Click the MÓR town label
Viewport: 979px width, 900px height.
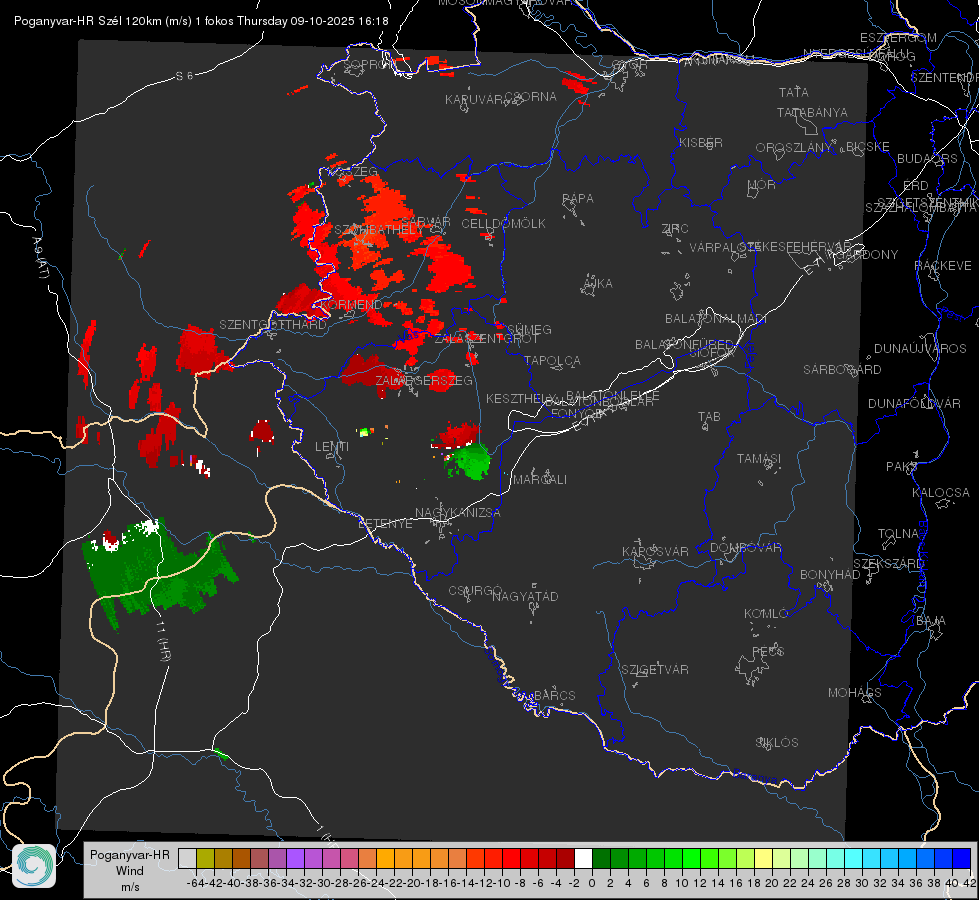tap(762, 185)
